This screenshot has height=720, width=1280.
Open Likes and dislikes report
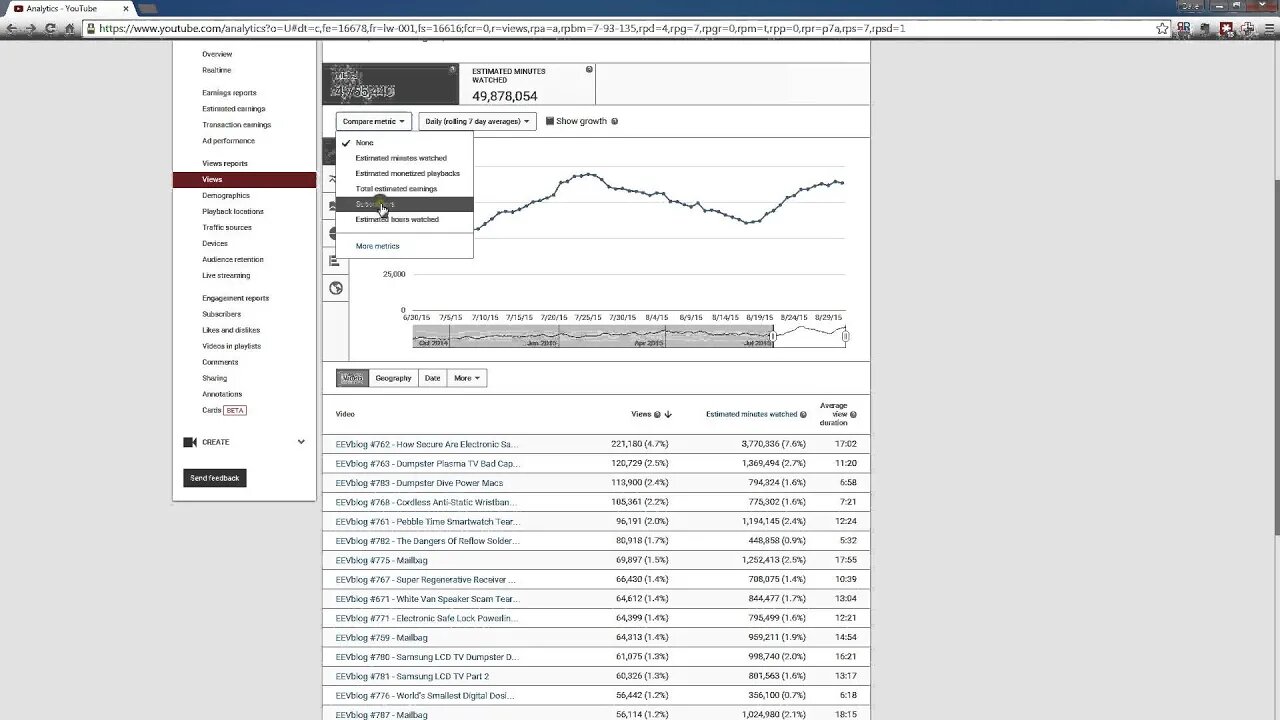231,330
